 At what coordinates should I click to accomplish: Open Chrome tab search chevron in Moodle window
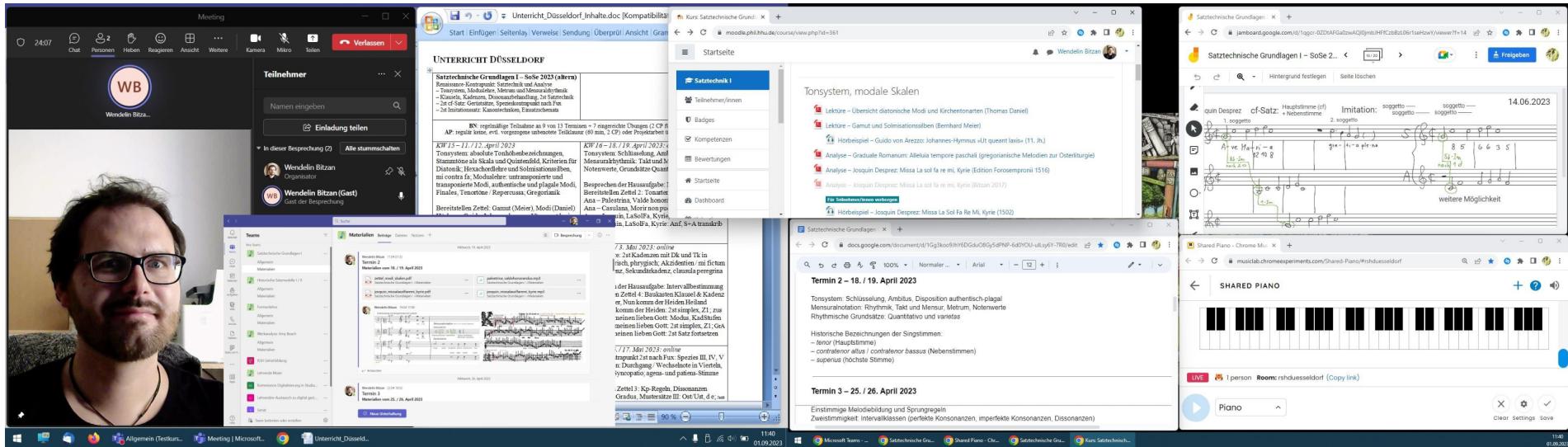click(1076, 12)
